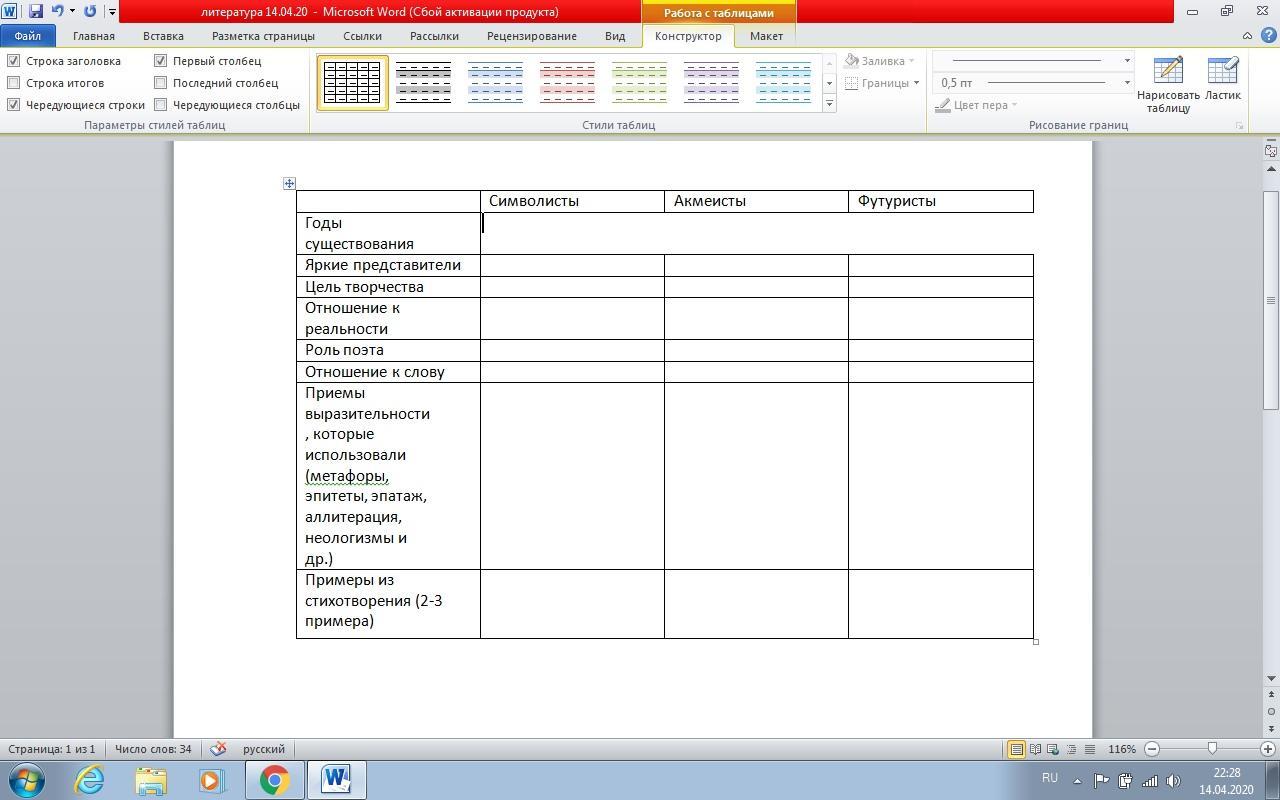1280x800 pixels.
Task: Apply the red banded table style
Action: 567,82
